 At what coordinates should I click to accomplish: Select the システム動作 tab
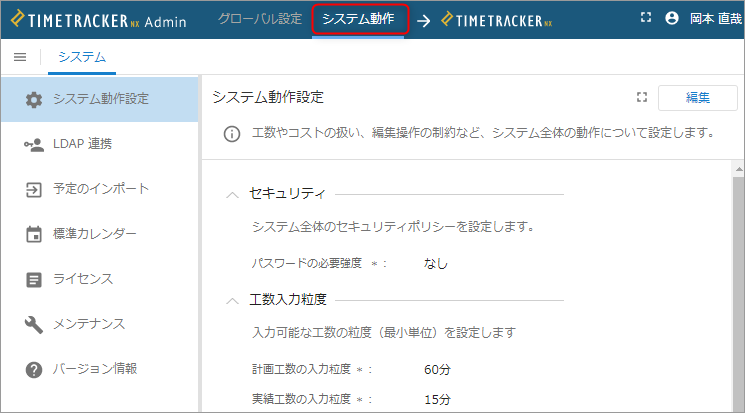click(x=358, y=19)
